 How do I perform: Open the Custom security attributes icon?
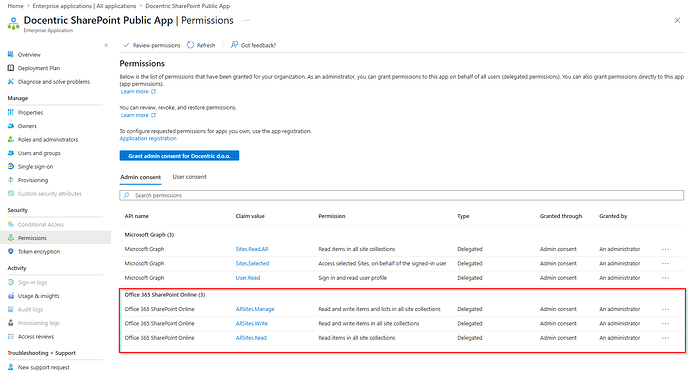click(x=11, y=194)
